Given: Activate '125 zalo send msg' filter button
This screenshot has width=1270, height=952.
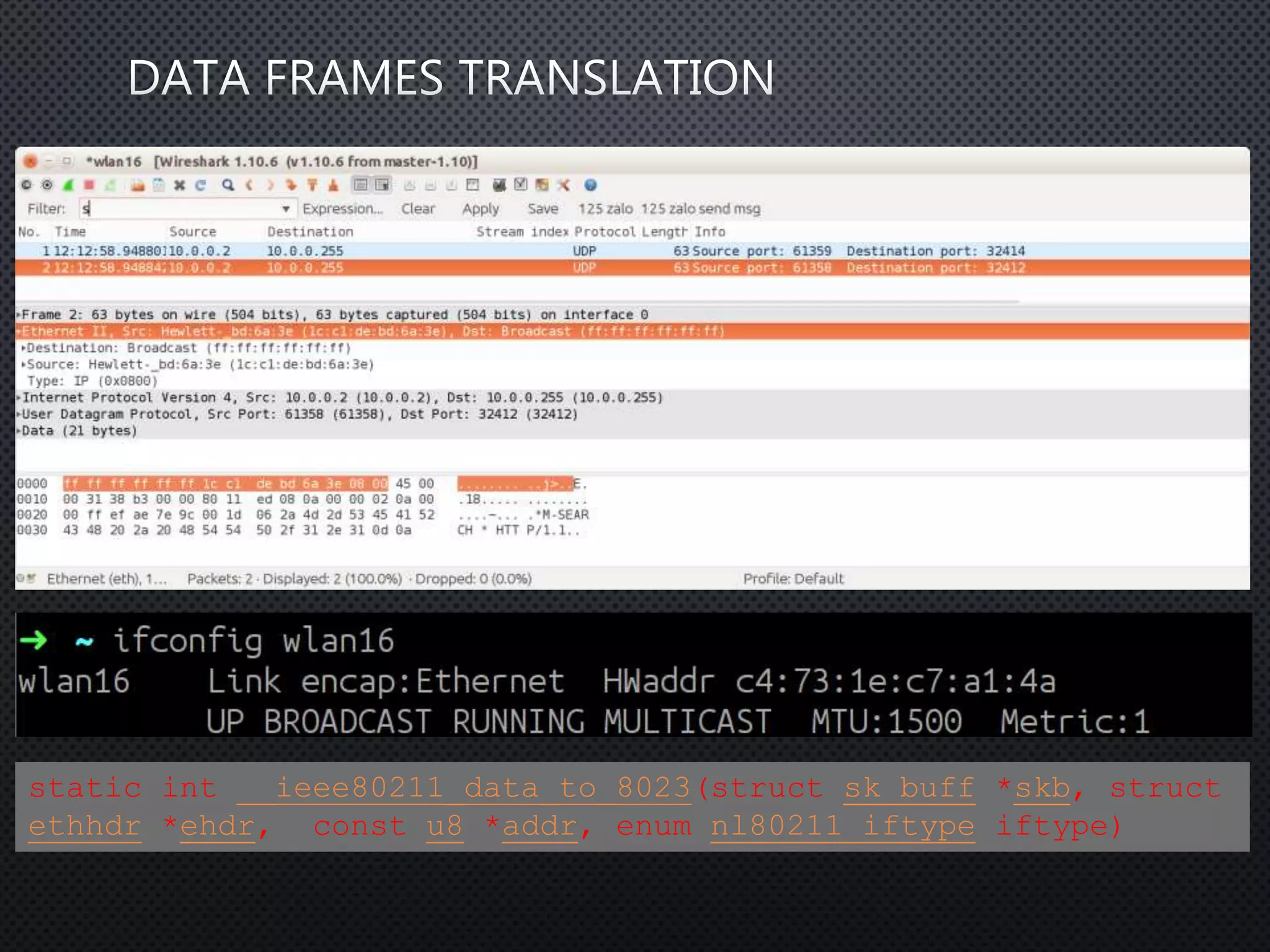Looking at the screenshot, I should (701, 209).
